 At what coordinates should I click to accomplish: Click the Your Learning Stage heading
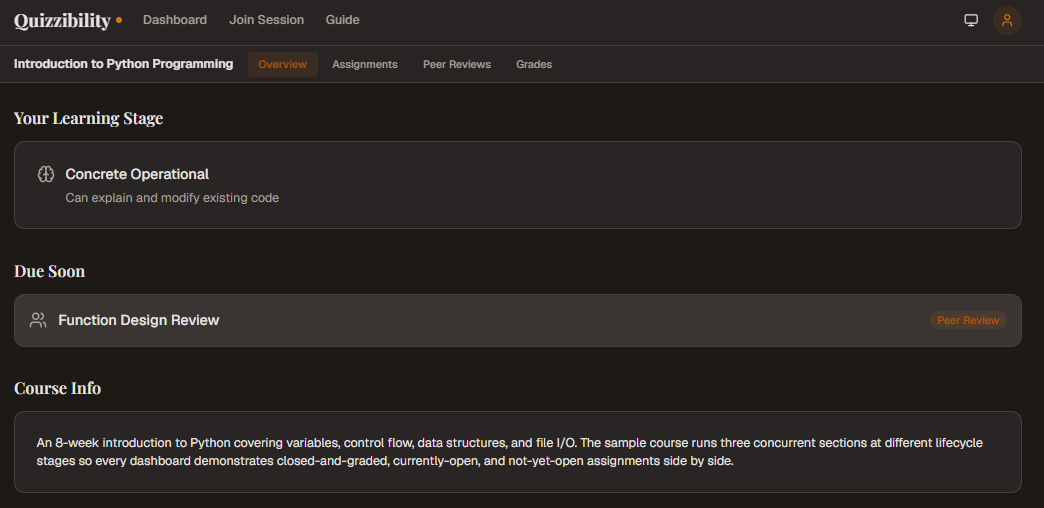point(88,118)
